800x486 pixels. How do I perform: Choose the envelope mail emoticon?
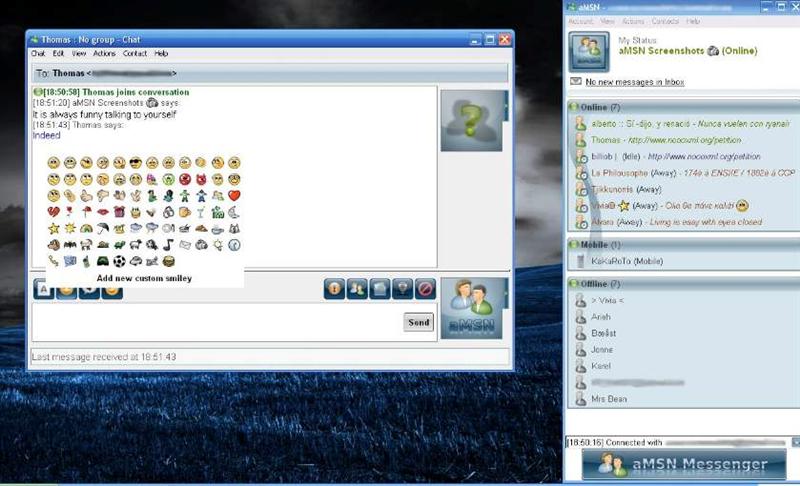tap(185, 245)
